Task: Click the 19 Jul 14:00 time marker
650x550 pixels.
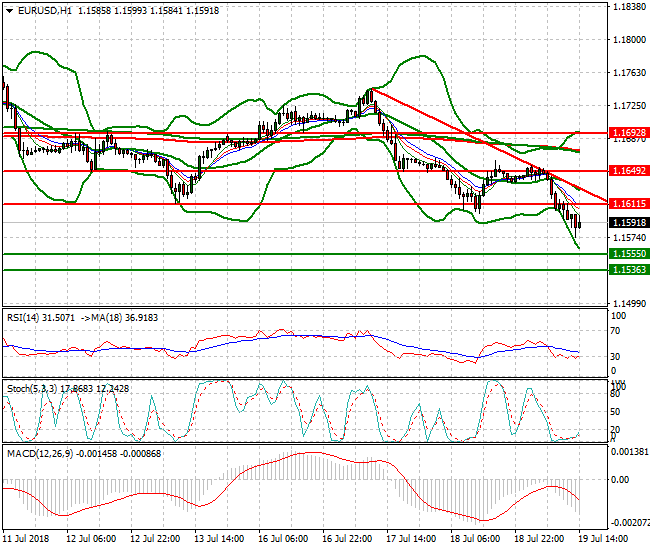Action: tap(616, 538)
